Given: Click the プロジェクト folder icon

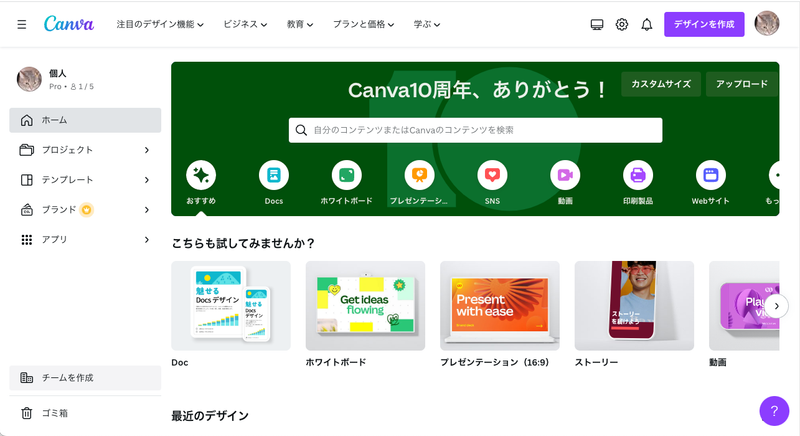Looking at the screenshot, I should pos(27,150).
